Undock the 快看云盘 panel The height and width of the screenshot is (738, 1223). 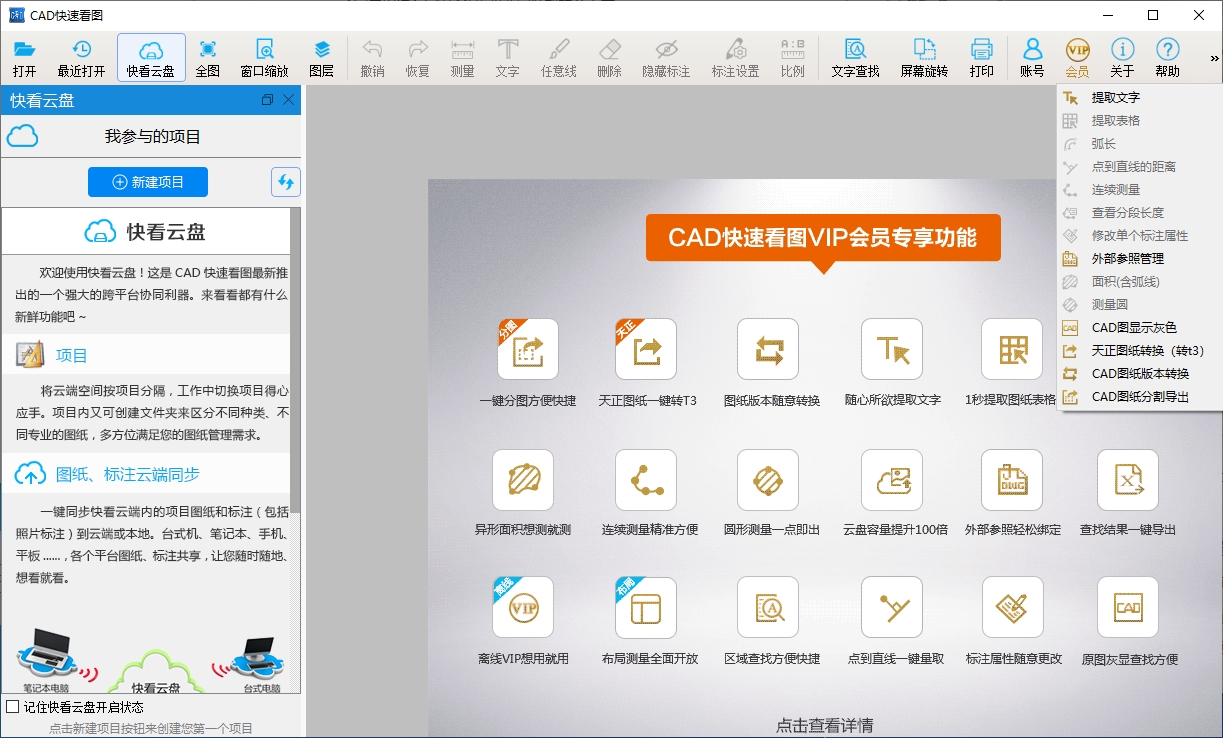coord(267,100)
